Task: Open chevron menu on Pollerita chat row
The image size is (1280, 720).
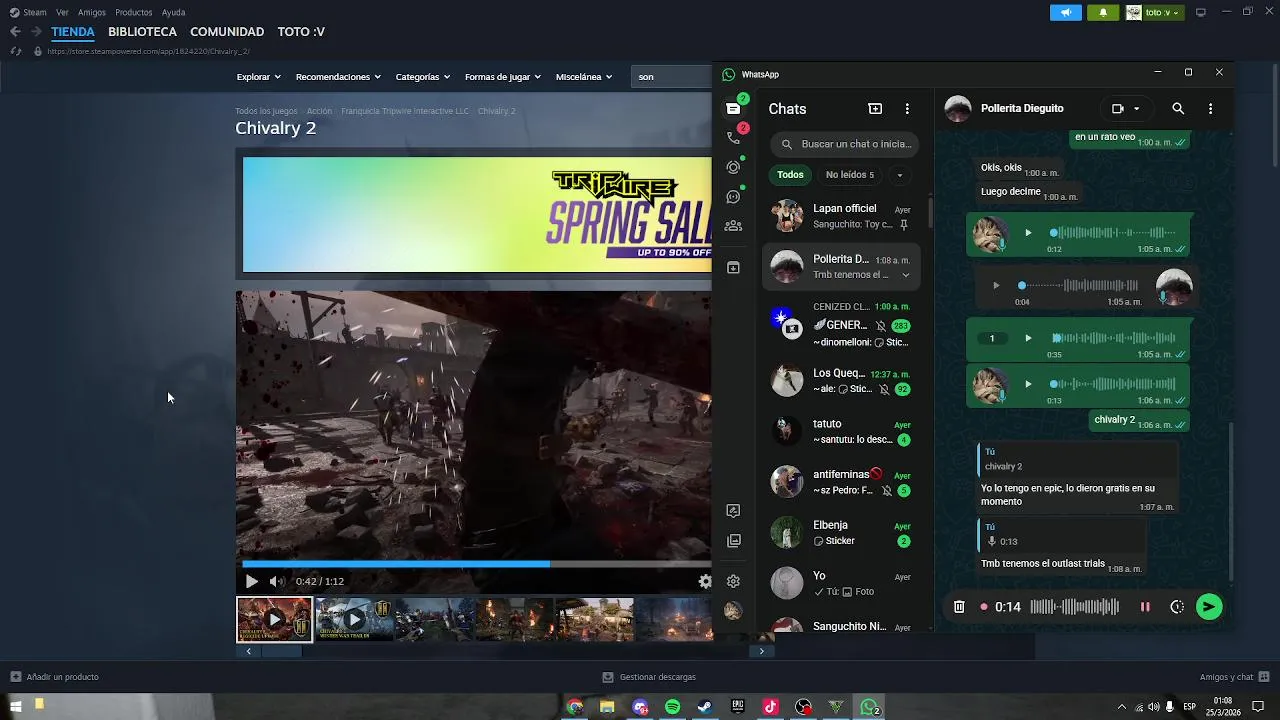Action: point(906,275)
